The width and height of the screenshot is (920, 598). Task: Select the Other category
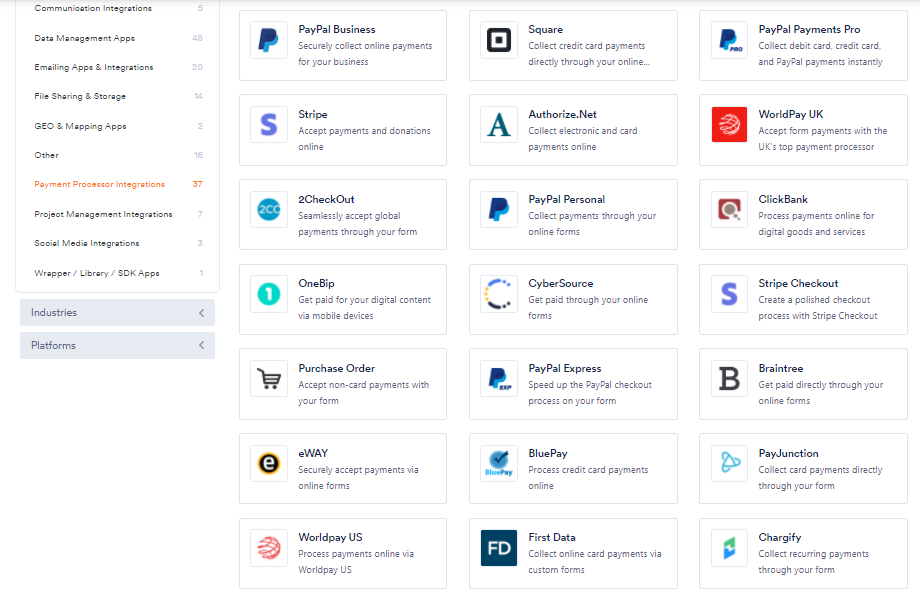pos(117,156)
